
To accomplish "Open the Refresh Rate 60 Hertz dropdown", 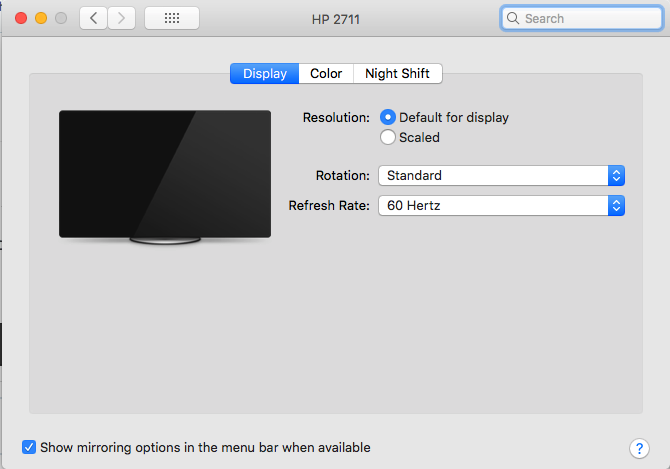I will (501, 205).
